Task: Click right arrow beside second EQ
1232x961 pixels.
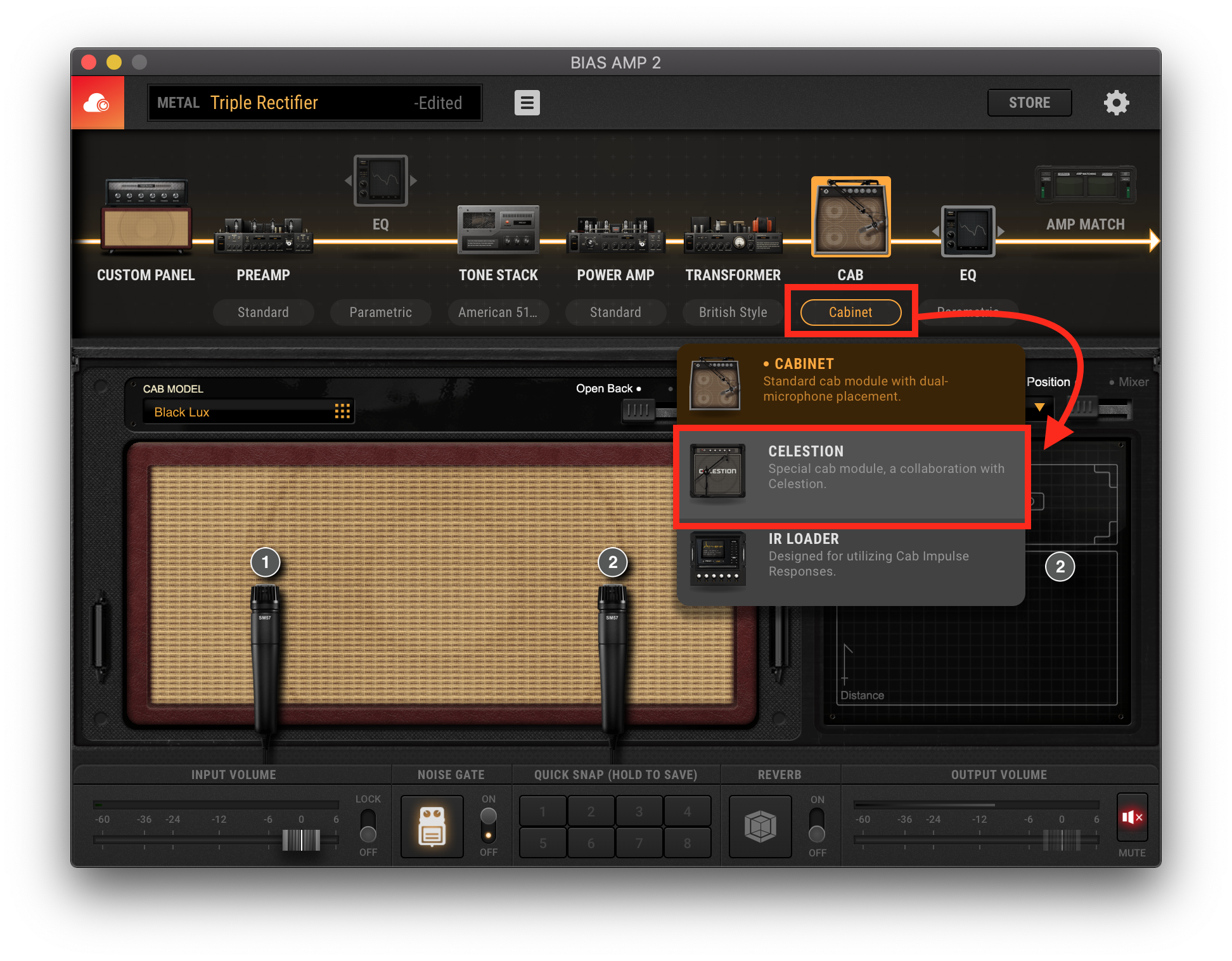Action: click(1001, 231)
